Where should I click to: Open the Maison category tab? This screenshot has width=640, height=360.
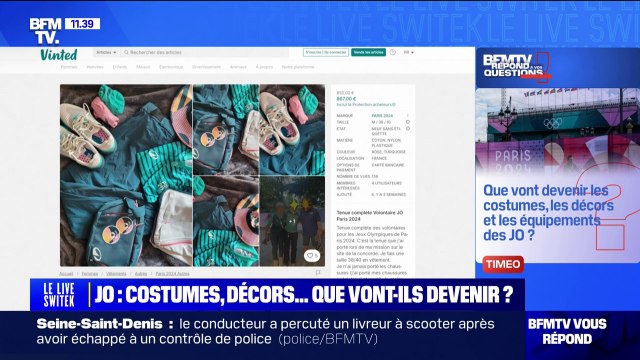143,67
